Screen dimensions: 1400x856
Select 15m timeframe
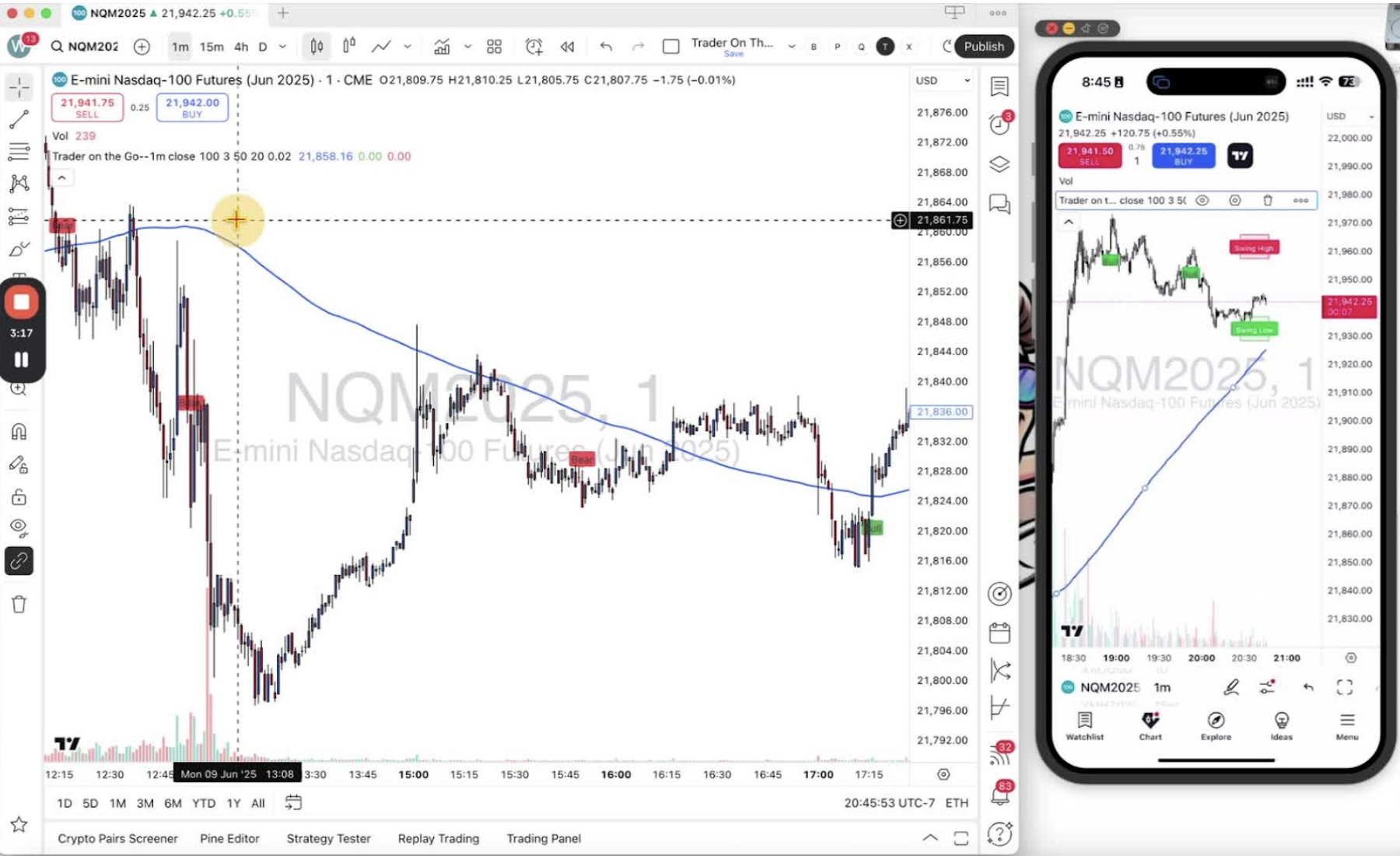pyautogui.click(x=212, y=47)
